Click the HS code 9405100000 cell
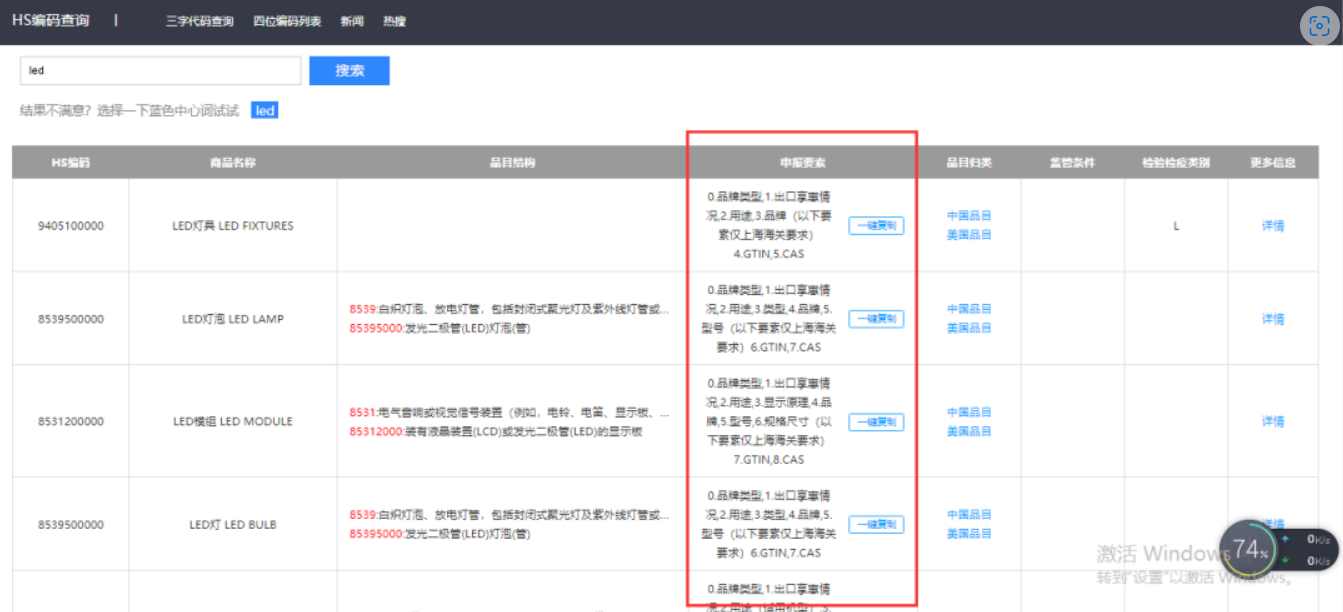This screenshot has width=1343, height=612. point(70,226)
